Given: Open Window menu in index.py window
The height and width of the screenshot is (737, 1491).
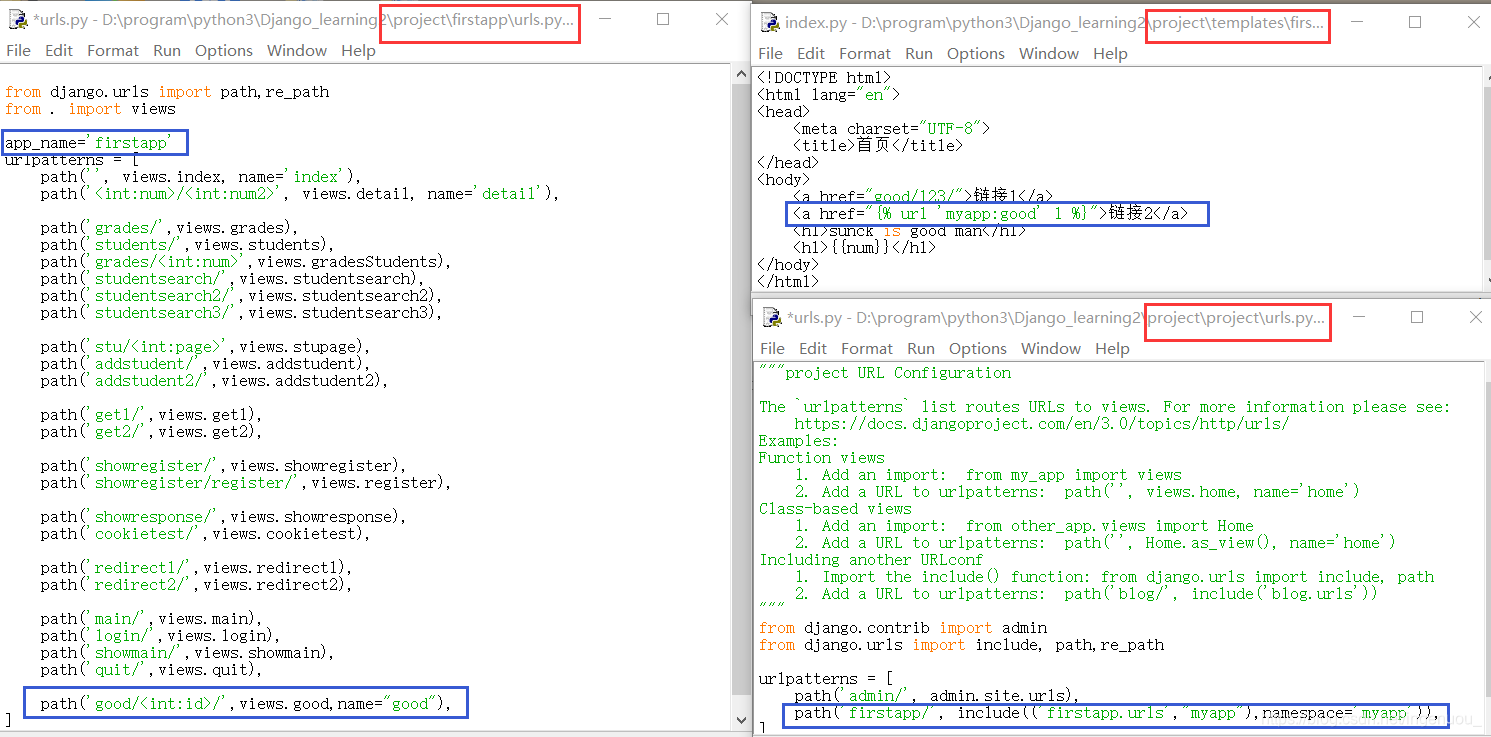Looking at the screenshot, I should [1049, 53].
